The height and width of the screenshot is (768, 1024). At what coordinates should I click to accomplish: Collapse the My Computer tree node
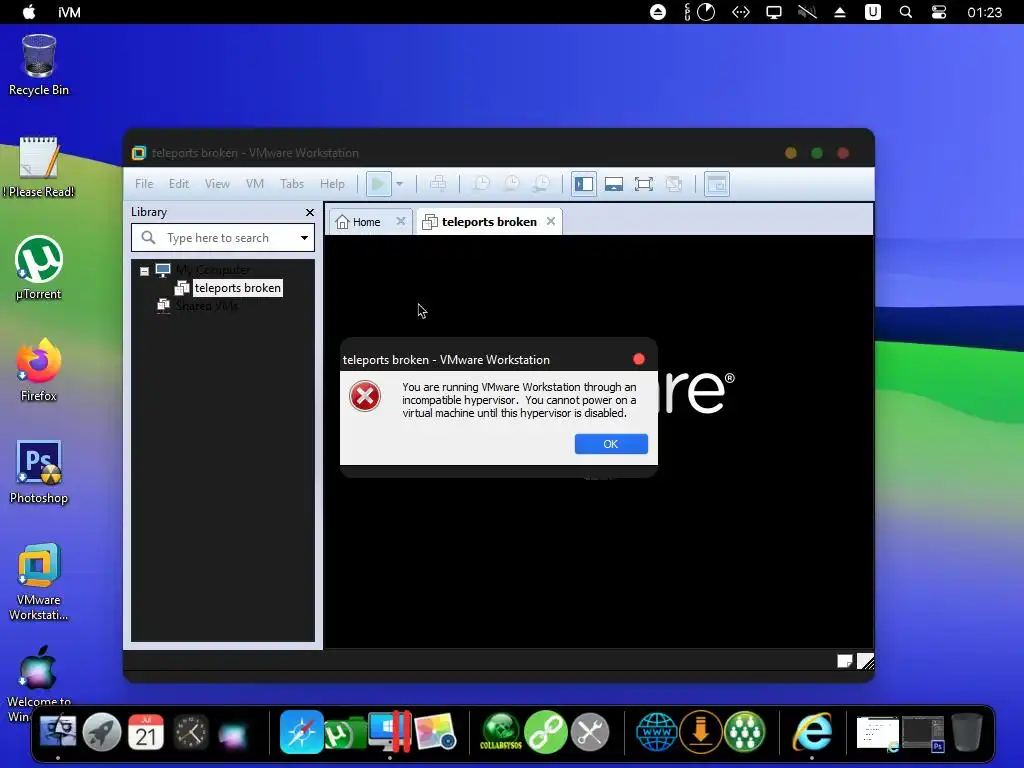pyautogui.click(x=144, y=271)
